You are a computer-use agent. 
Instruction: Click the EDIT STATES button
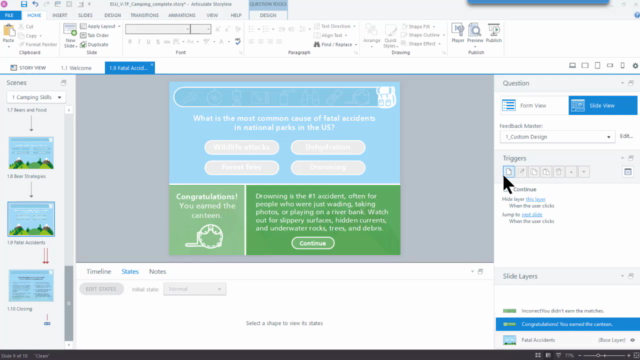(101, 289)
